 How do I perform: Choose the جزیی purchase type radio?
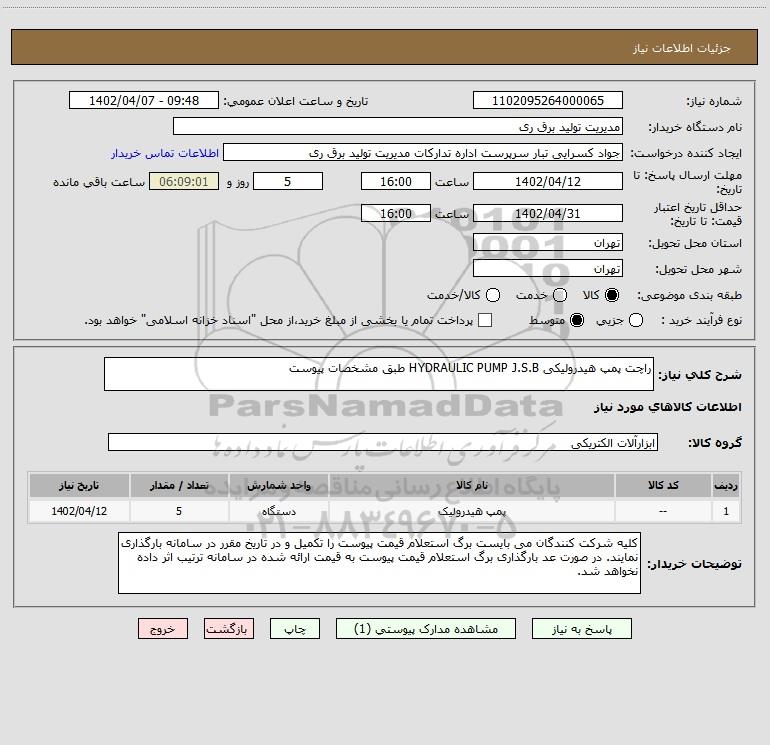pyautogui.click(x=636, y=320)
